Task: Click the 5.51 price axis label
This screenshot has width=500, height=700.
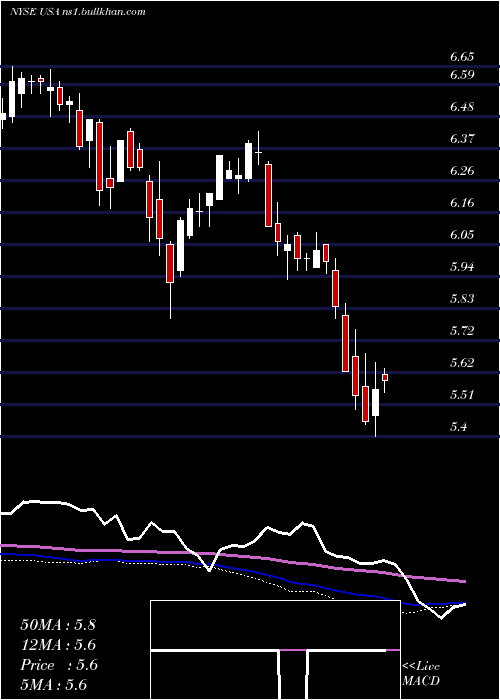Action: (462, 395)
